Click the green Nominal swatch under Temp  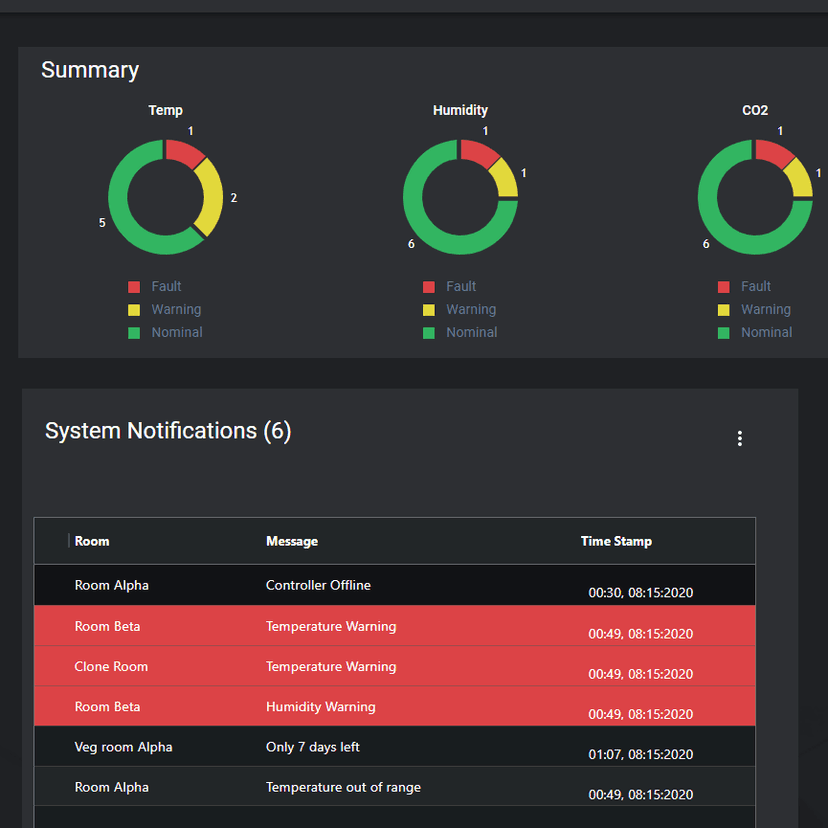[134, 333]
